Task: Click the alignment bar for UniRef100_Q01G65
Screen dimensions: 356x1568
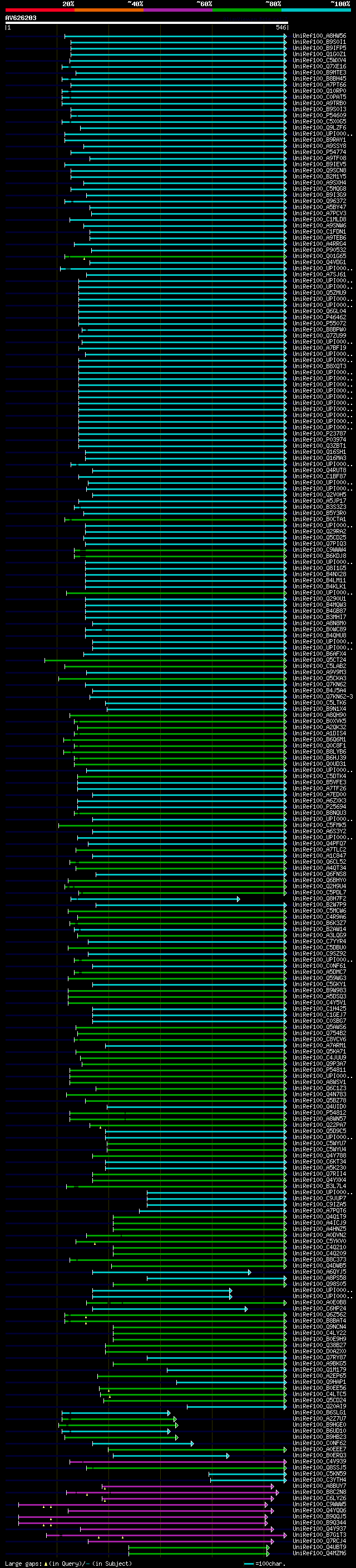Action: point(175,256)
